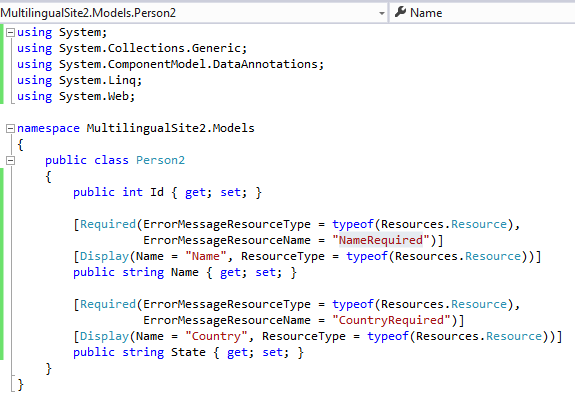The height and width of the screenshot is (399, 575).
Task: Click the "CountryRequired" string literal
Action: [391, 320]
